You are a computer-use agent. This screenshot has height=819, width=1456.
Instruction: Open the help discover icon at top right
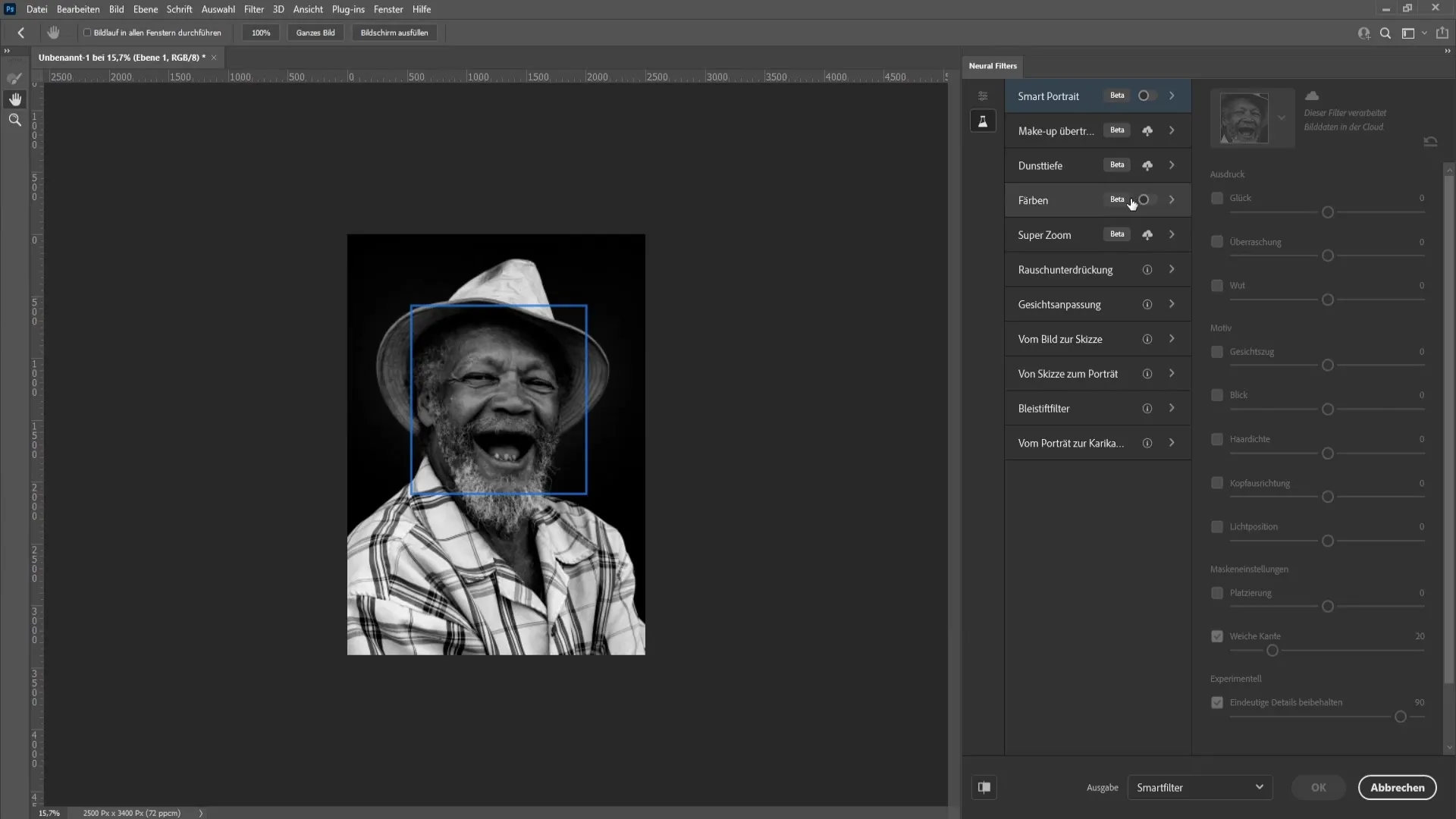(1364, 33)
